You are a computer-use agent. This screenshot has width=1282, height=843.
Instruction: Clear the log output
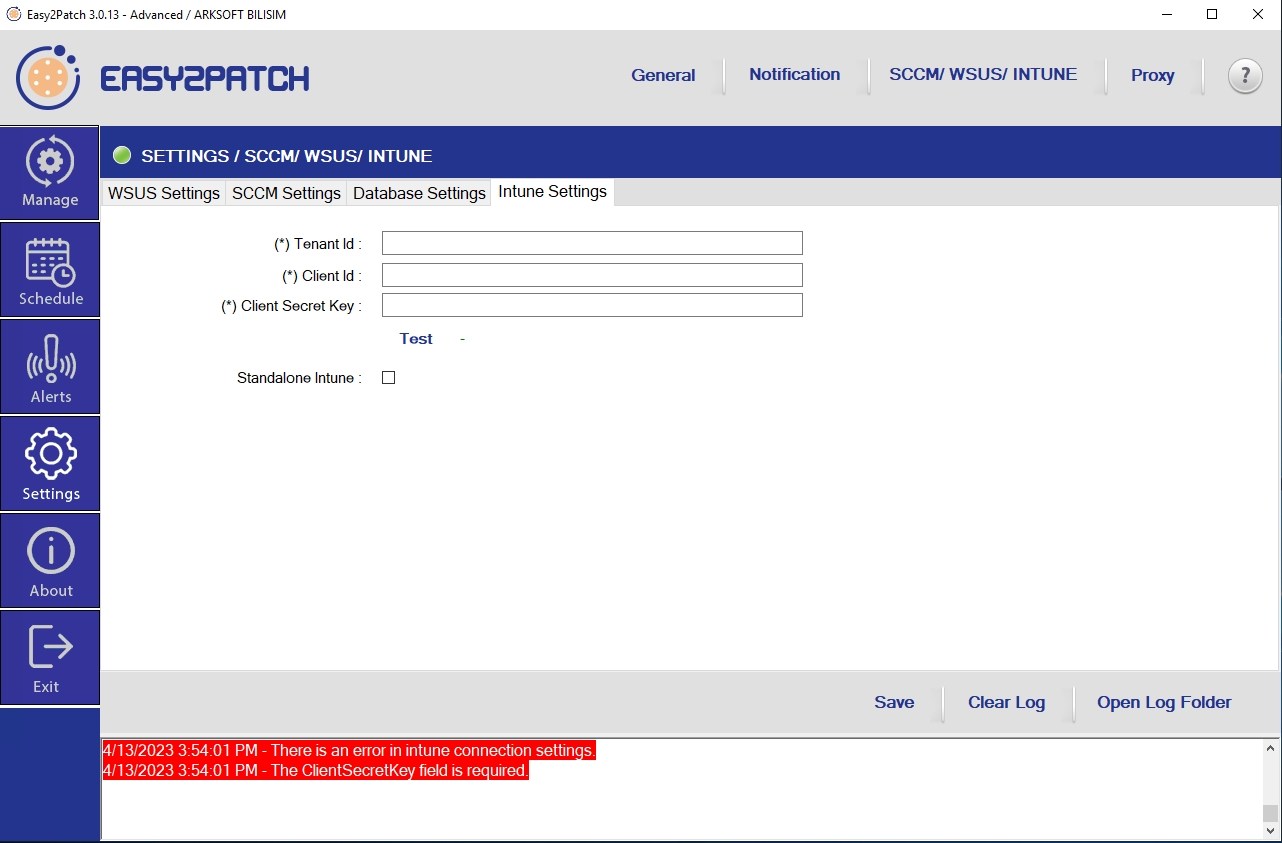[x=1006, y=702]
